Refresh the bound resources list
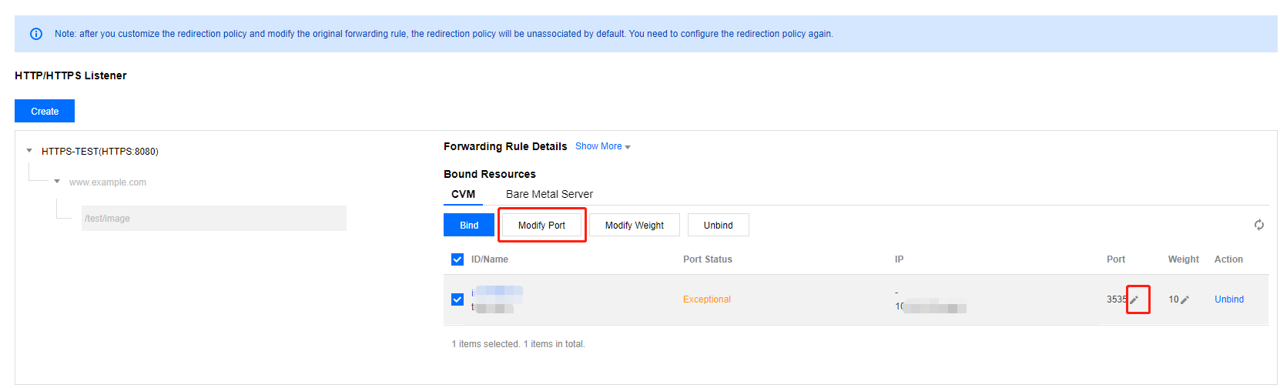 click(x=1259, y=225)
